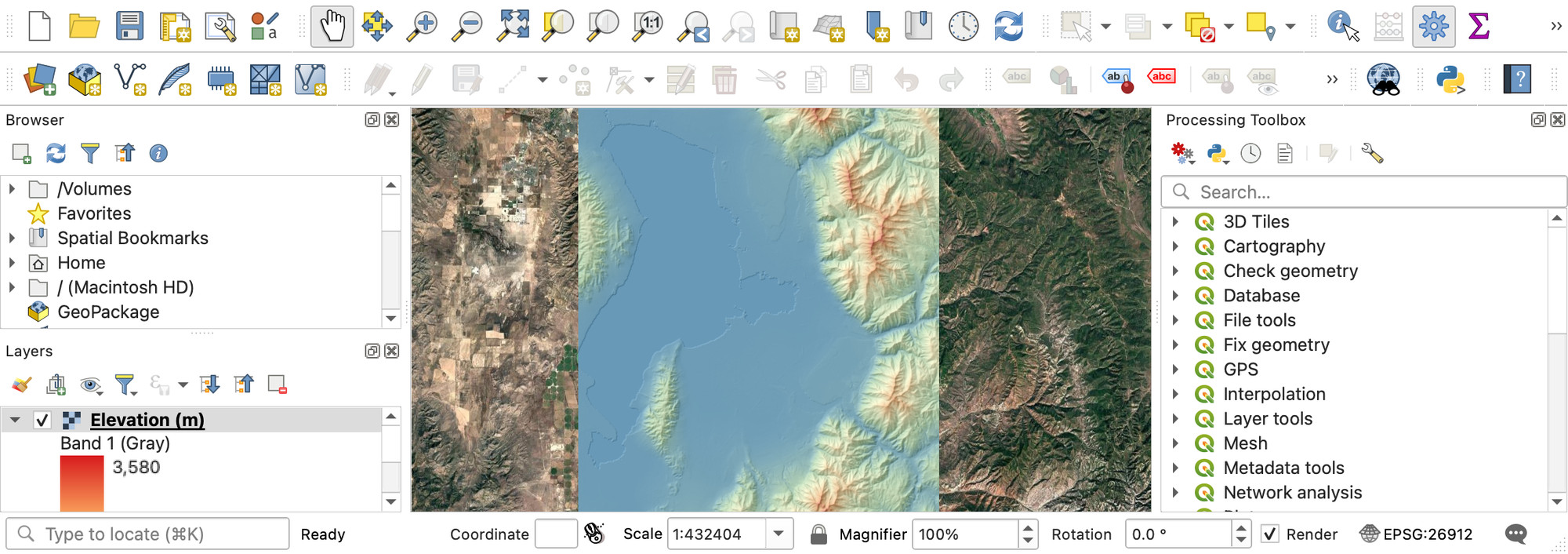
Task: Open the select features tool dropdown arrow
Action: pyautogui.click(x=1105, y=26)
